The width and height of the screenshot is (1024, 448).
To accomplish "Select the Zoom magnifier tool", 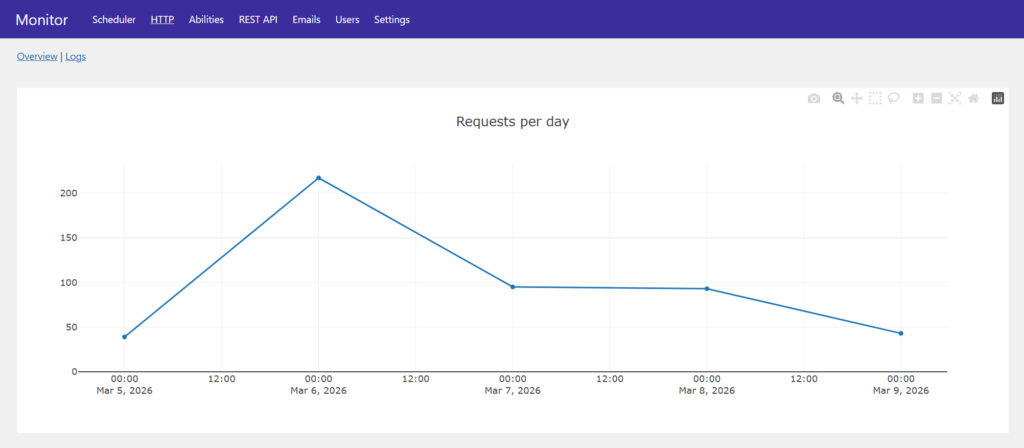I will [x=838, y=98].
